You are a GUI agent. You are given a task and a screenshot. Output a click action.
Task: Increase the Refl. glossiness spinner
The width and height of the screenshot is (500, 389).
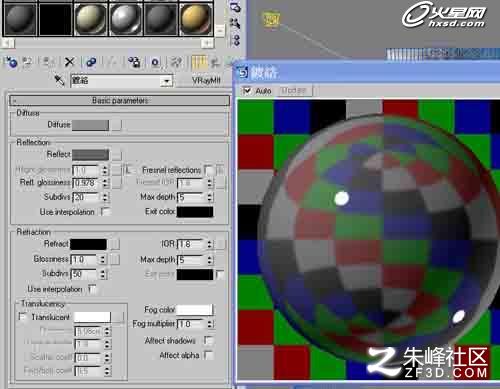click(x=105, y=180)
